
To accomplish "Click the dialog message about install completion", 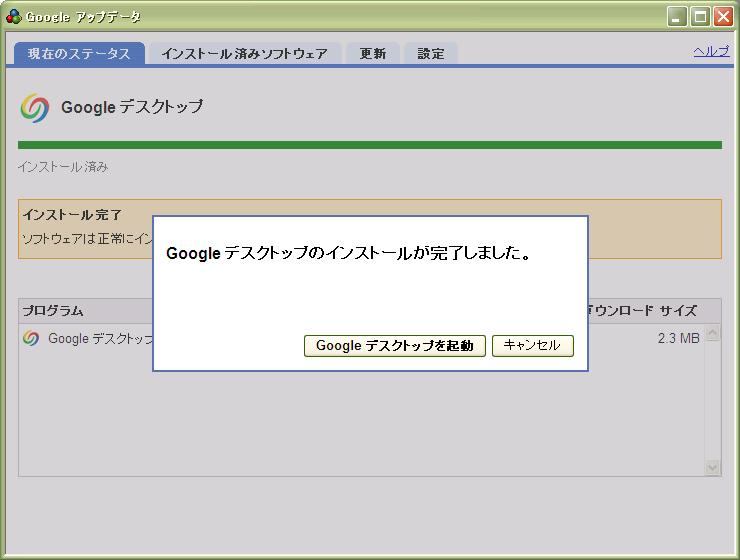I will click(x=349, y=253).
